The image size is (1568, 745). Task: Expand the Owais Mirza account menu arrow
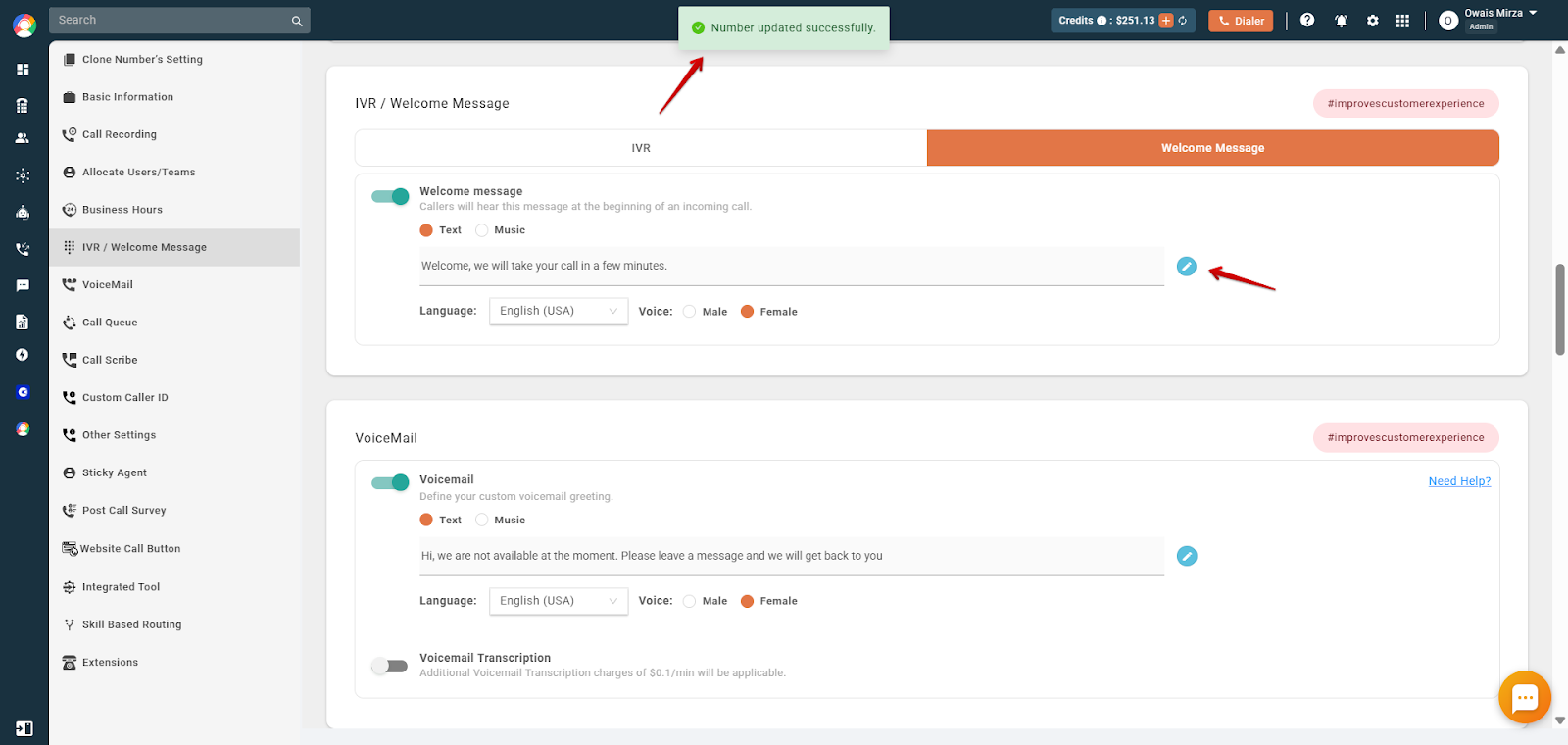(x=1533, y=13)
